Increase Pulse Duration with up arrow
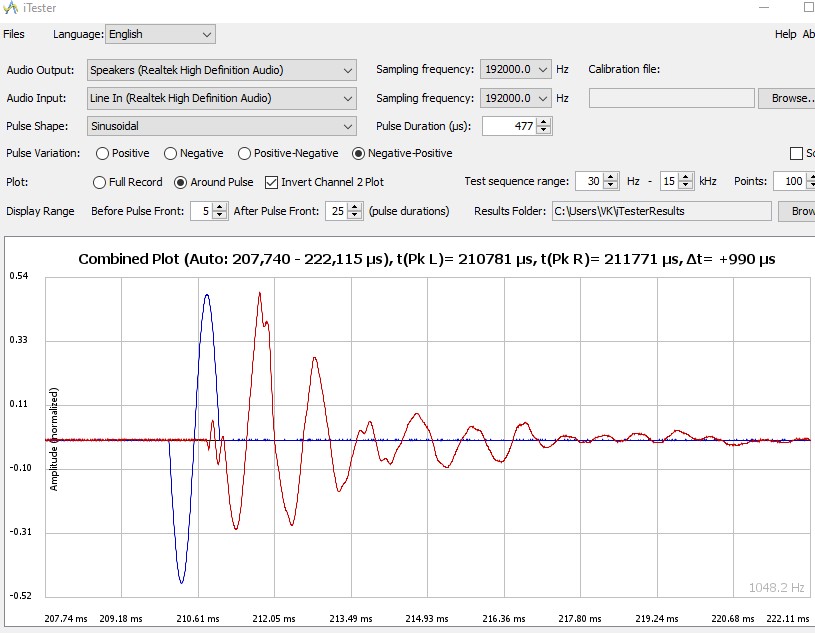The image size is (815, 633). (x=544, y=122)
